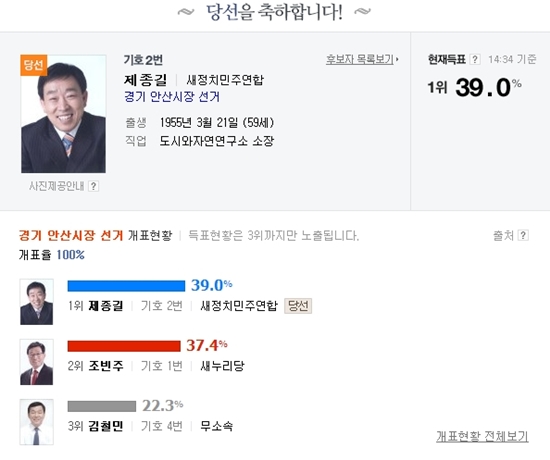Click the 사진제공안내 text below photo

pyautogui.click(x=57, y=186)
